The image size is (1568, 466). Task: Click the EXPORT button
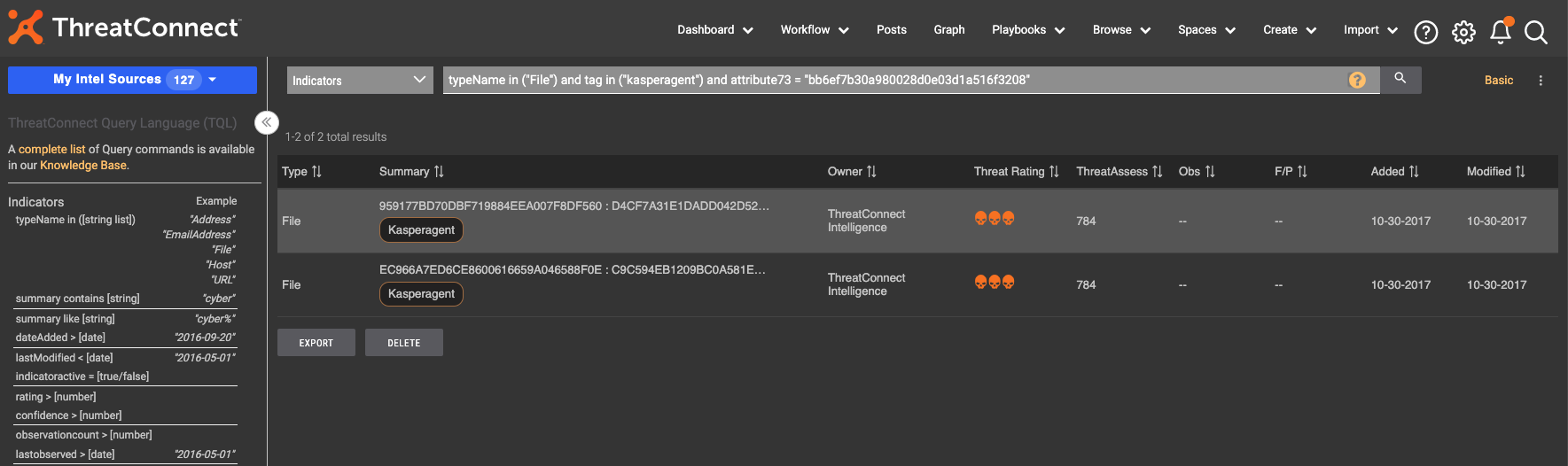[x=316, y=343]
